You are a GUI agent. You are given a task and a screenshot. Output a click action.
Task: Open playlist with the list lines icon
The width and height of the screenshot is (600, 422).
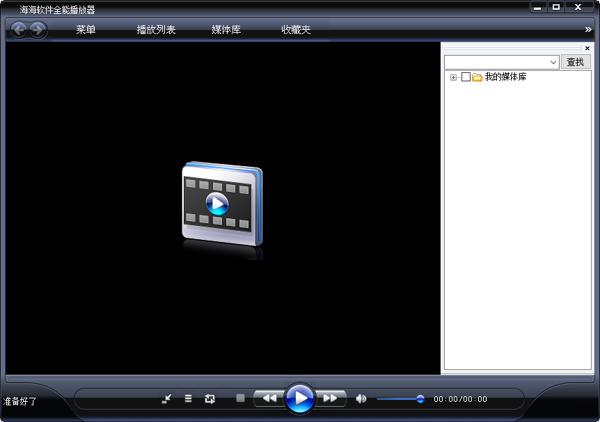click(188, 399)
